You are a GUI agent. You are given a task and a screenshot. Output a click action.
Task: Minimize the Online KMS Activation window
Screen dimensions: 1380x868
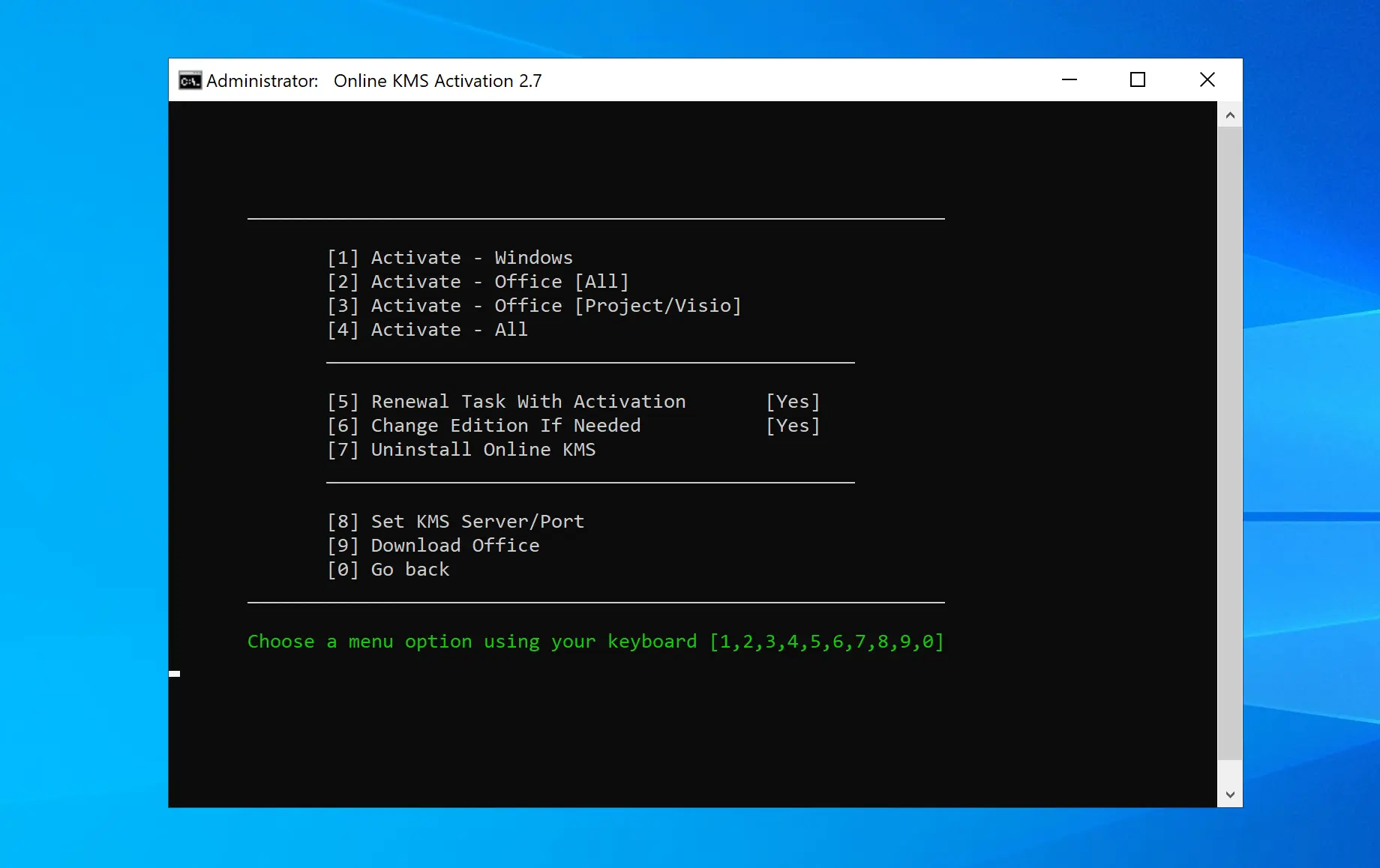(x=1069, y=79)
